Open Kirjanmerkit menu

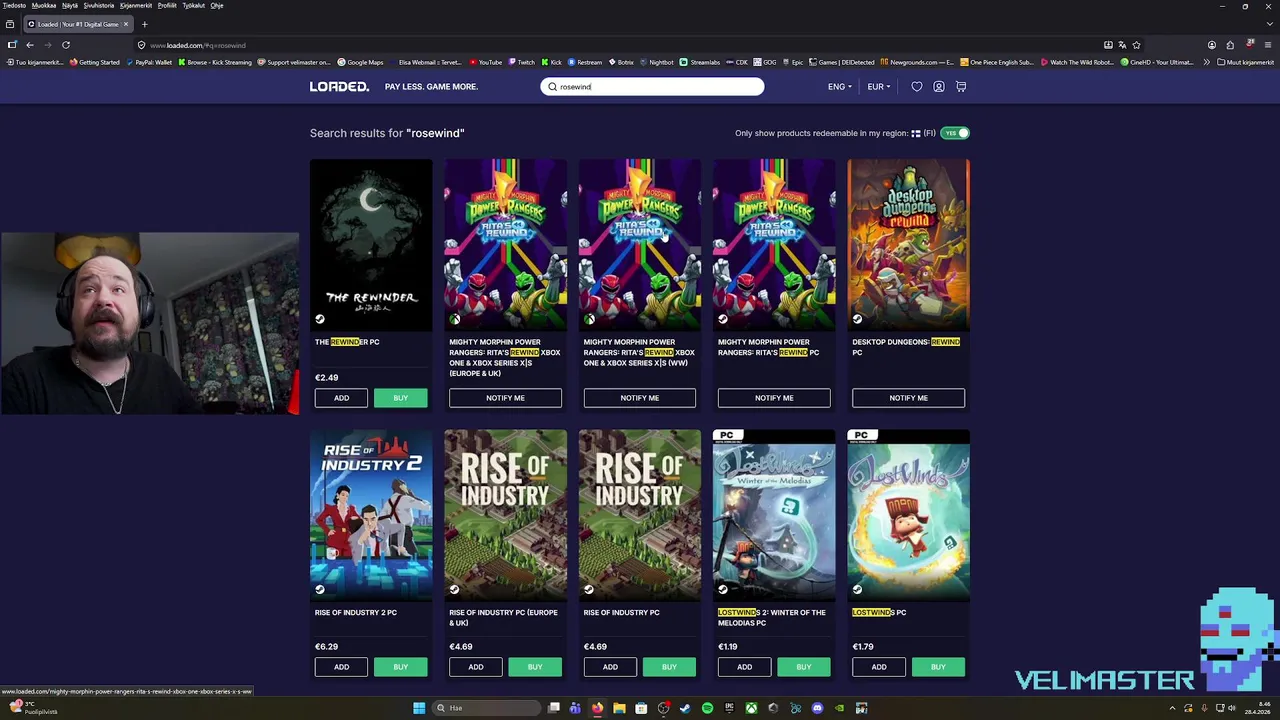tap(136, 5)
